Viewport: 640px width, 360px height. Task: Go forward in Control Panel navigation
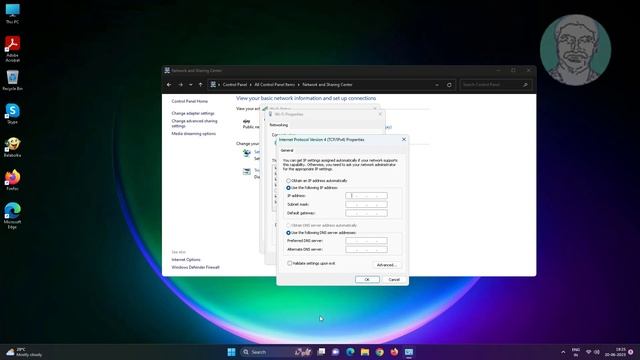click(180, 84)
